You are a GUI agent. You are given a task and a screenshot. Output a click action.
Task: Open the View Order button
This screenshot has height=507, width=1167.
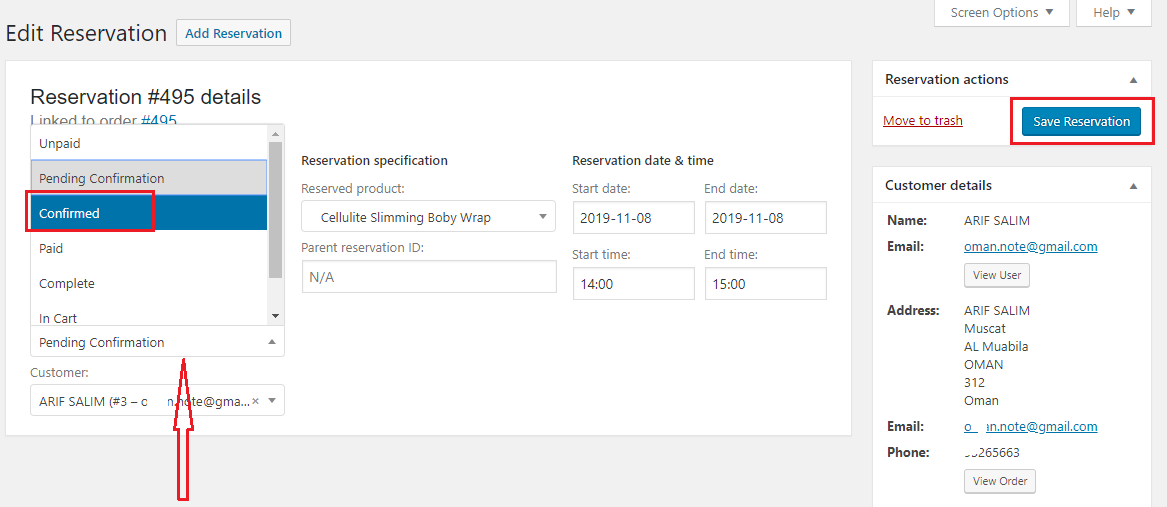coord(999,481)
